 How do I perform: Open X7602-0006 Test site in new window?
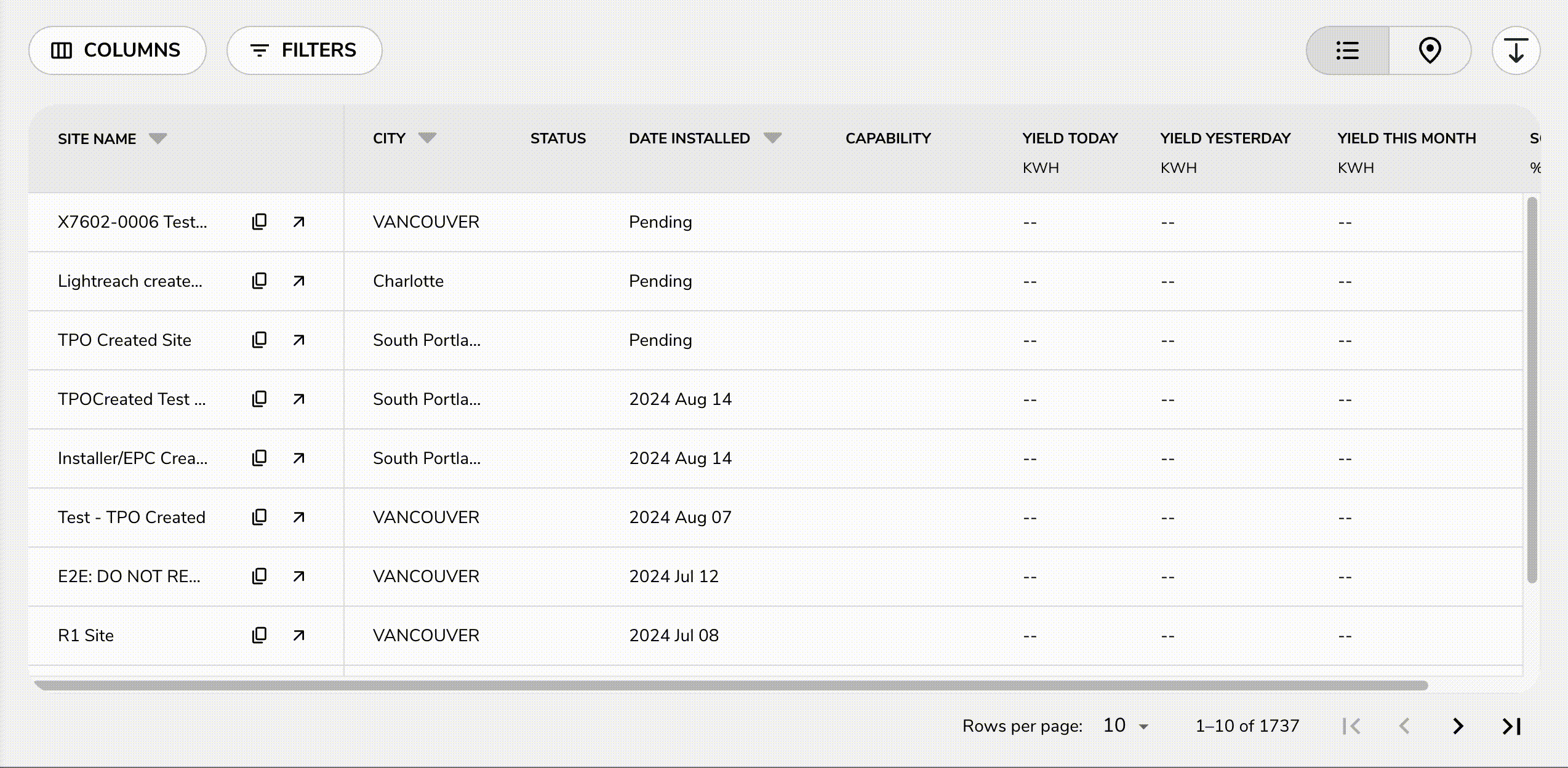pos(298,222)
